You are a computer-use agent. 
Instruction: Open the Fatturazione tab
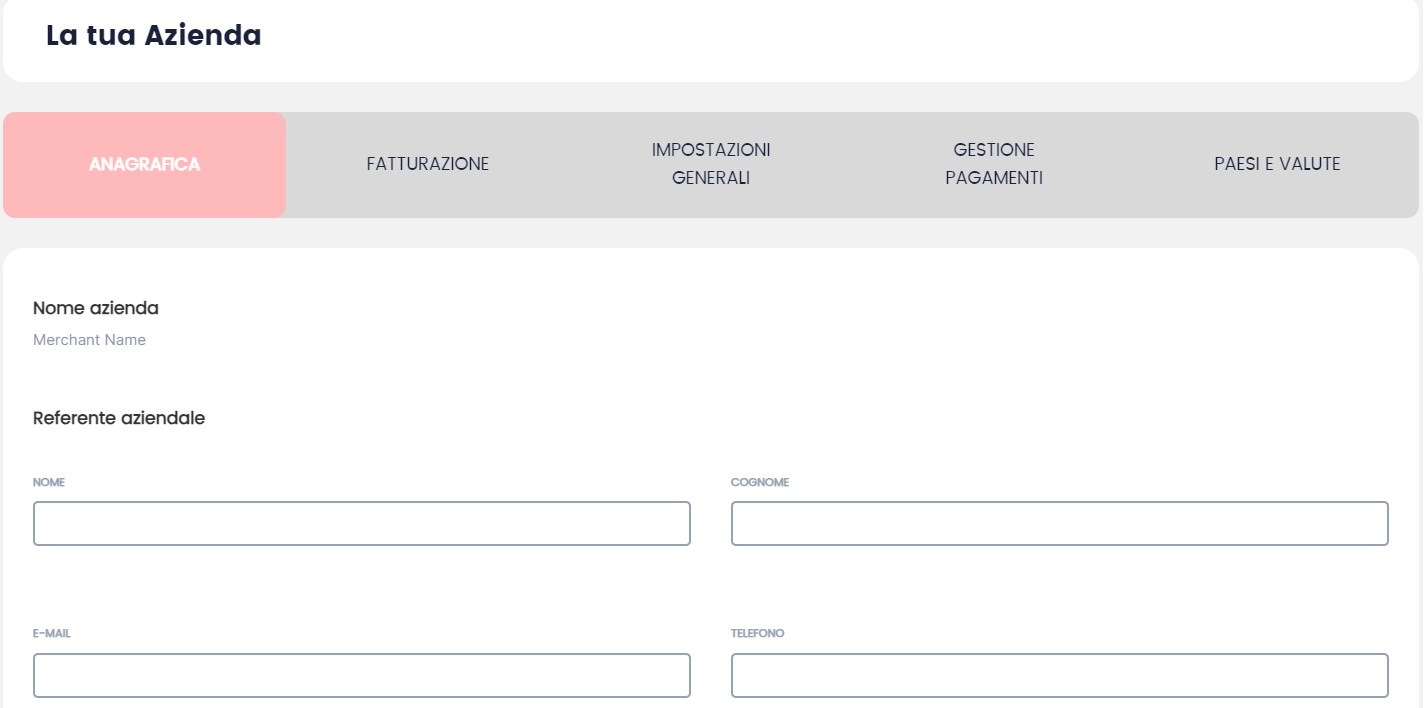click(427, 164)
